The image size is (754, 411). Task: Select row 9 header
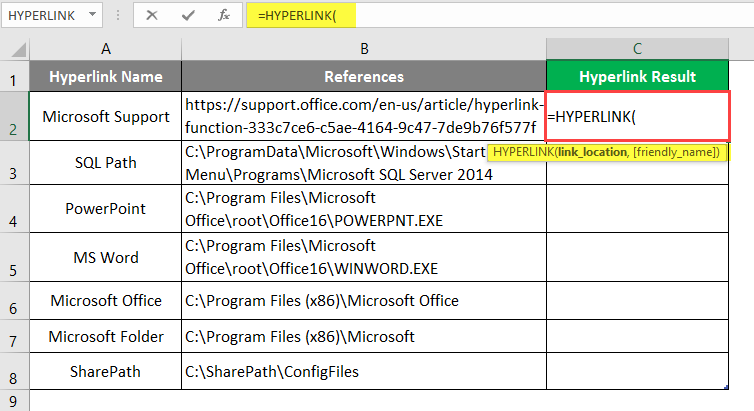click(x=14, y=401)
